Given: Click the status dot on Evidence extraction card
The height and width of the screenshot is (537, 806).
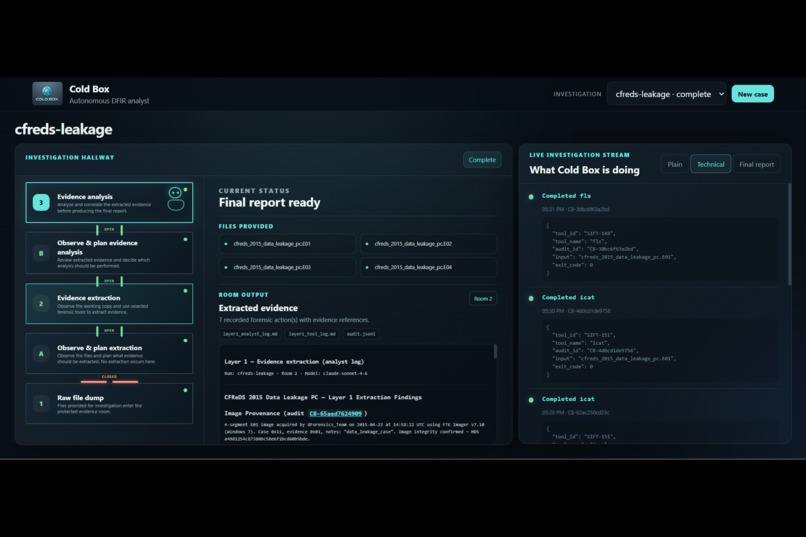Looking at the screenshot, I should pos(186,291).
